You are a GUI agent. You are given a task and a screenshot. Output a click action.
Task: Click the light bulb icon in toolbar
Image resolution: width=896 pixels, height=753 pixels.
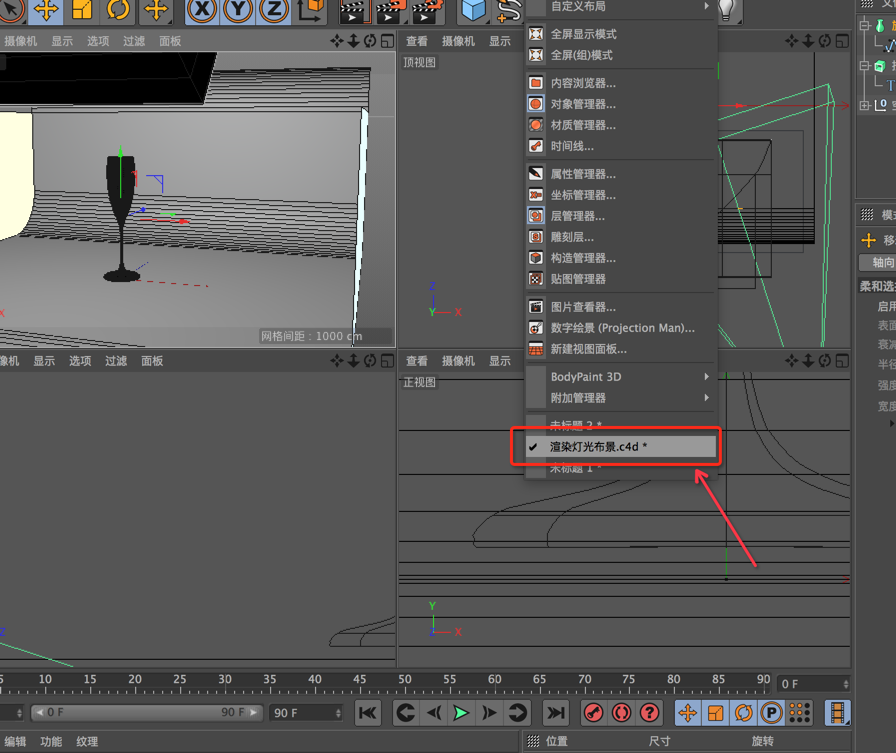point(726,10)
